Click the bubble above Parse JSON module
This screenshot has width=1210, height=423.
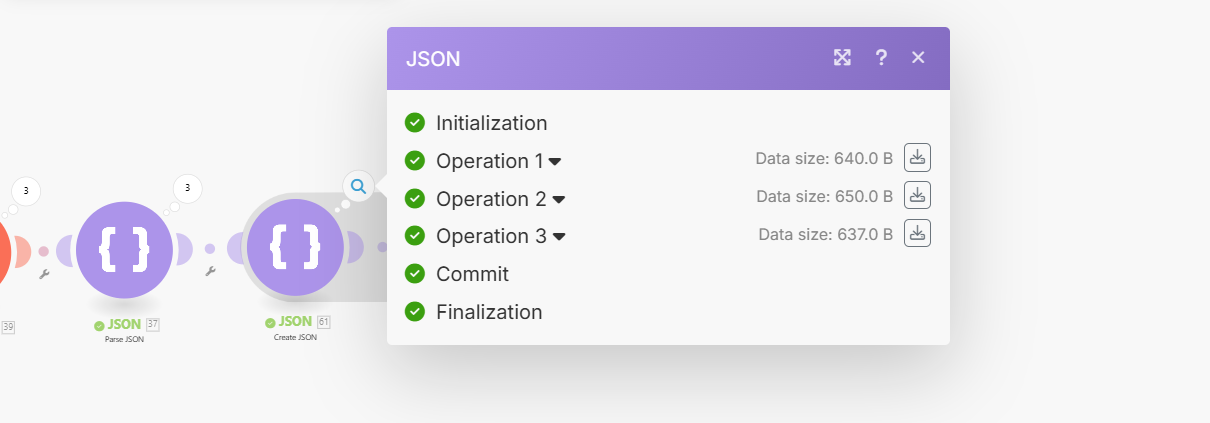[x=188, y=188]
